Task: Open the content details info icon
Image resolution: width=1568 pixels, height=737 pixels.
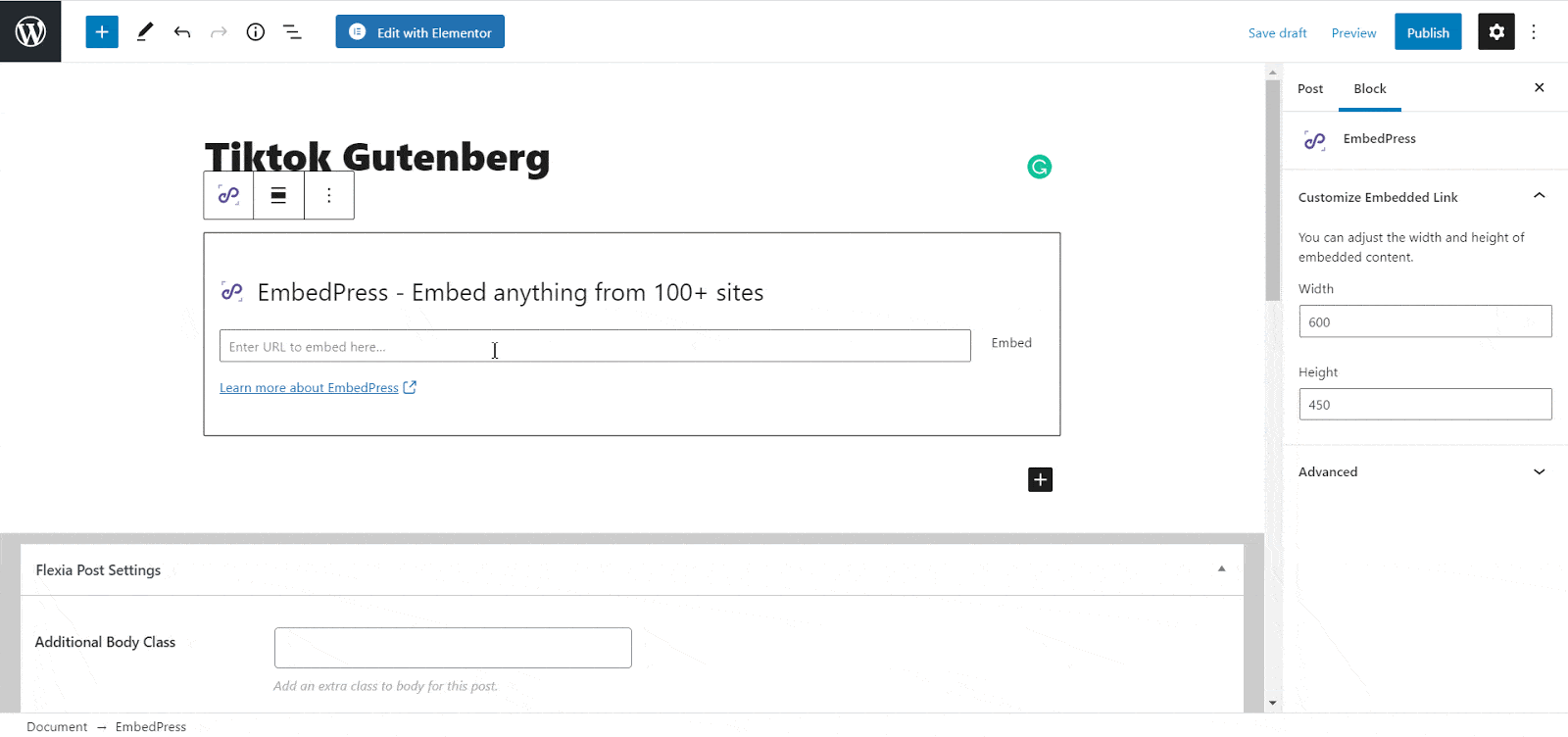Action: (256, 32)
